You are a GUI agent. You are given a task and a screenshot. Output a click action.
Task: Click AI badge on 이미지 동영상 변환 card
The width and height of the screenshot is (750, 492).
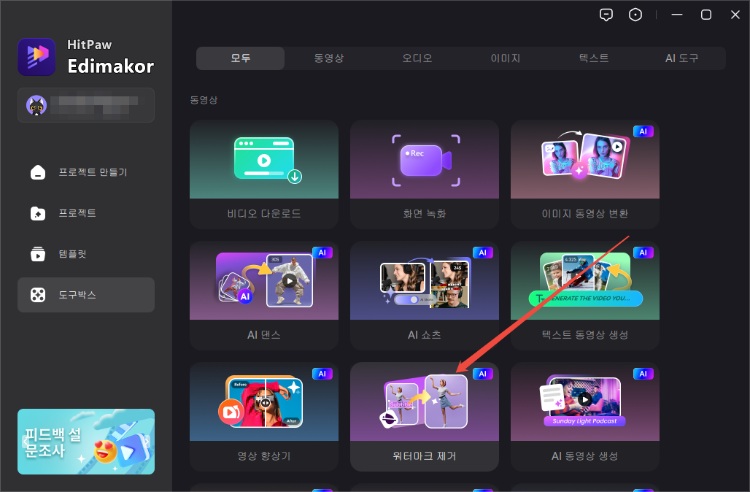[643, 131]
